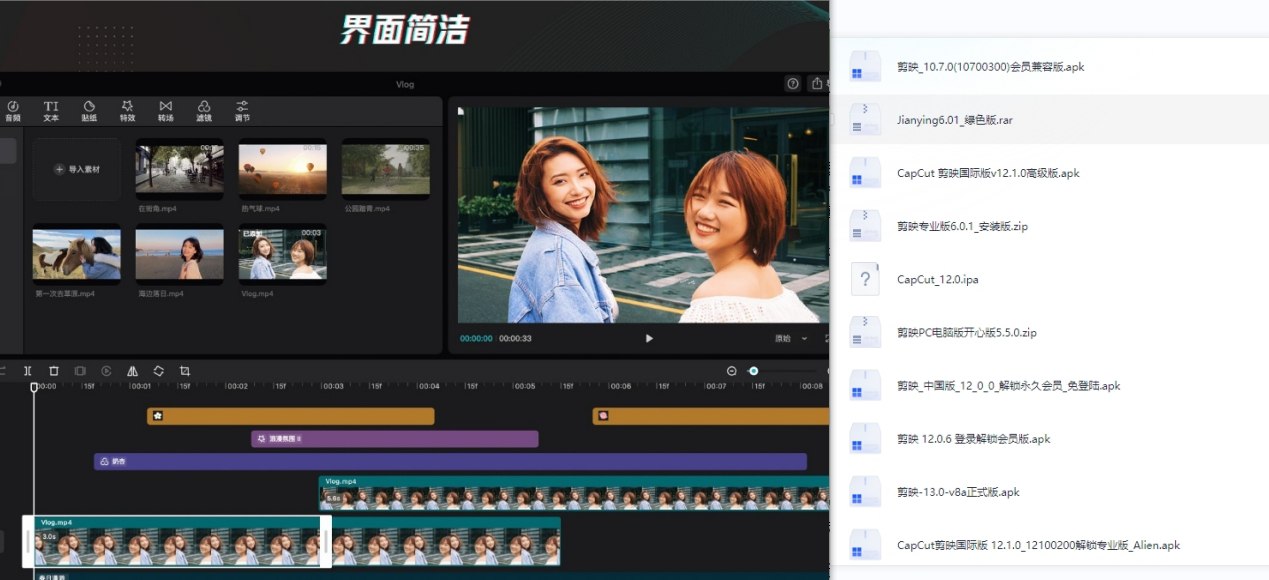
Task: Select the split tool in the timeline toolbar
Action: [x=27, y=371]
